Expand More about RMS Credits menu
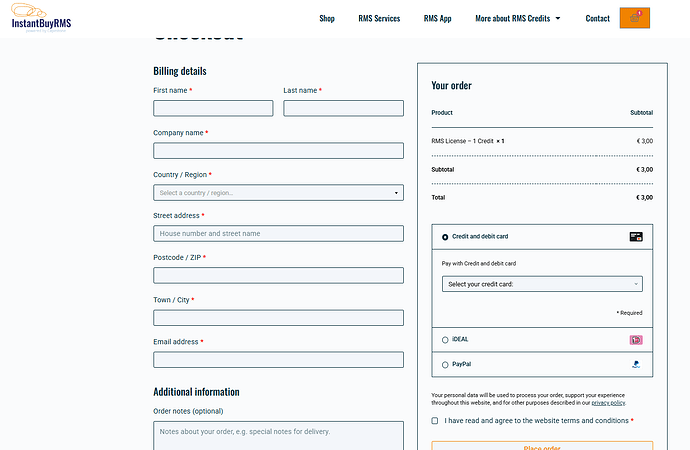690x450 pixels. coord(518,18)
